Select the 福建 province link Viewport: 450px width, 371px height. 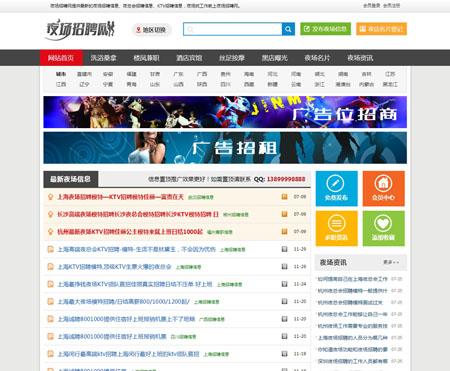(131, 74)
